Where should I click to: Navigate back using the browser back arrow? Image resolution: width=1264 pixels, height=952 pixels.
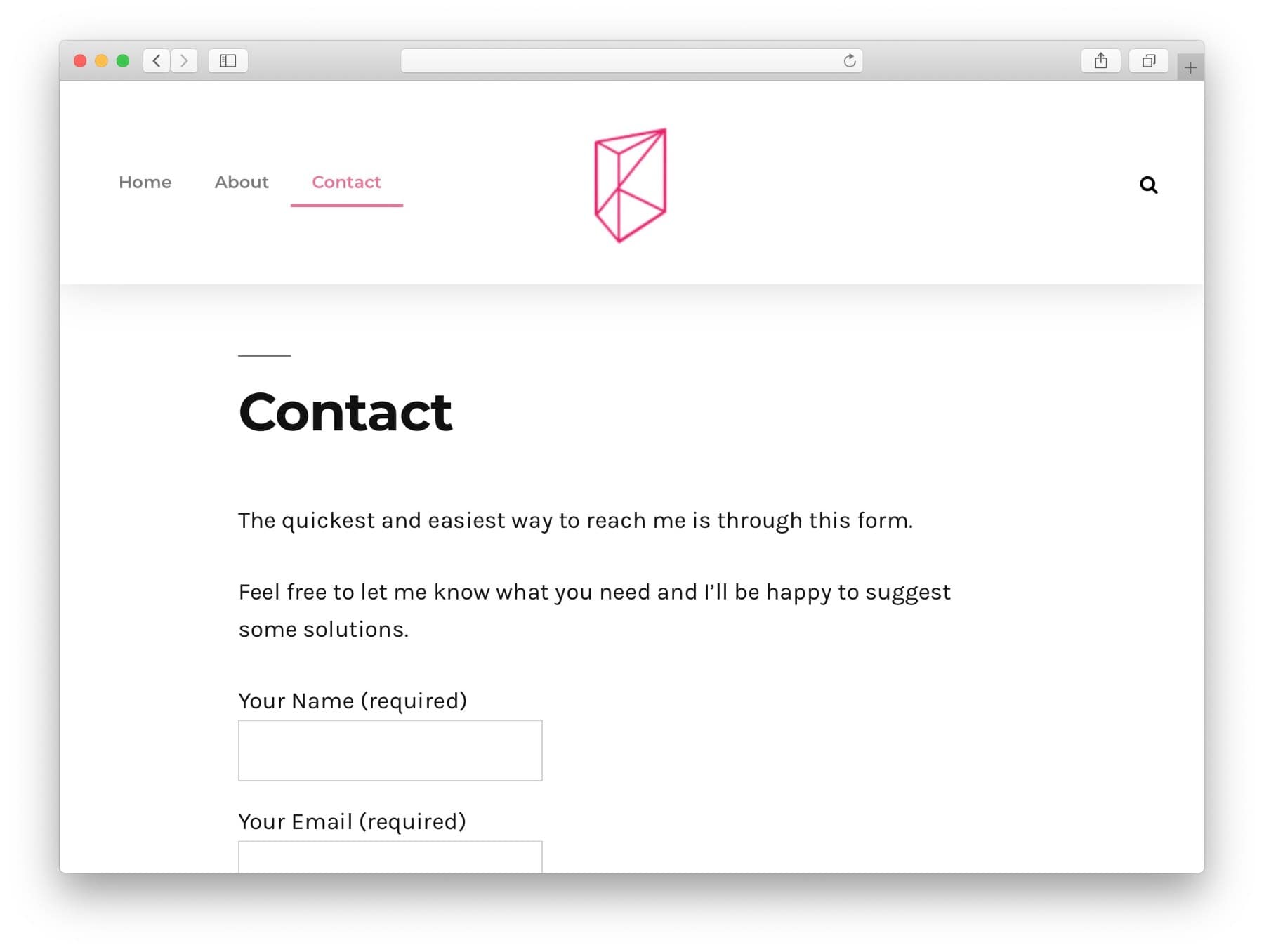(x=156, y=60)
